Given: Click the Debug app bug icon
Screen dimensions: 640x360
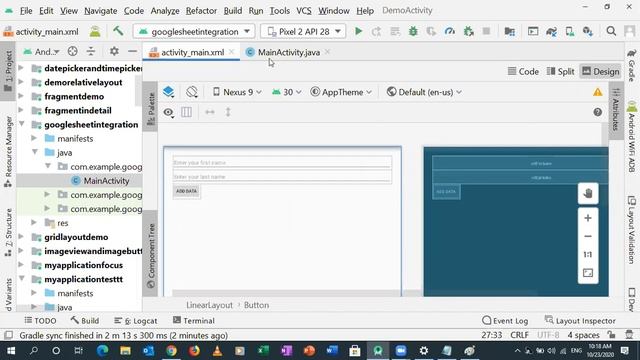Looking at the screenshot, I should pyautogui.click(x=413, y=31).
